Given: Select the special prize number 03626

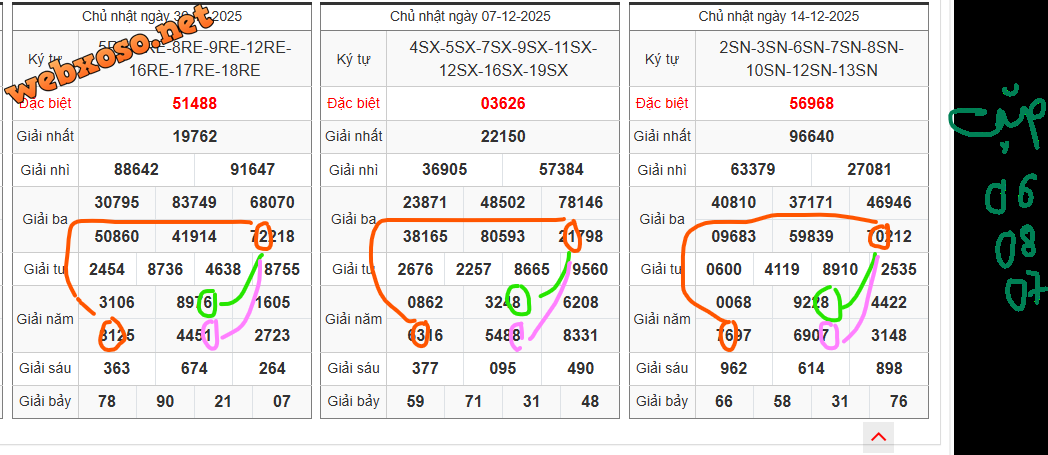Looking at the screenshot, I should 503,103.
